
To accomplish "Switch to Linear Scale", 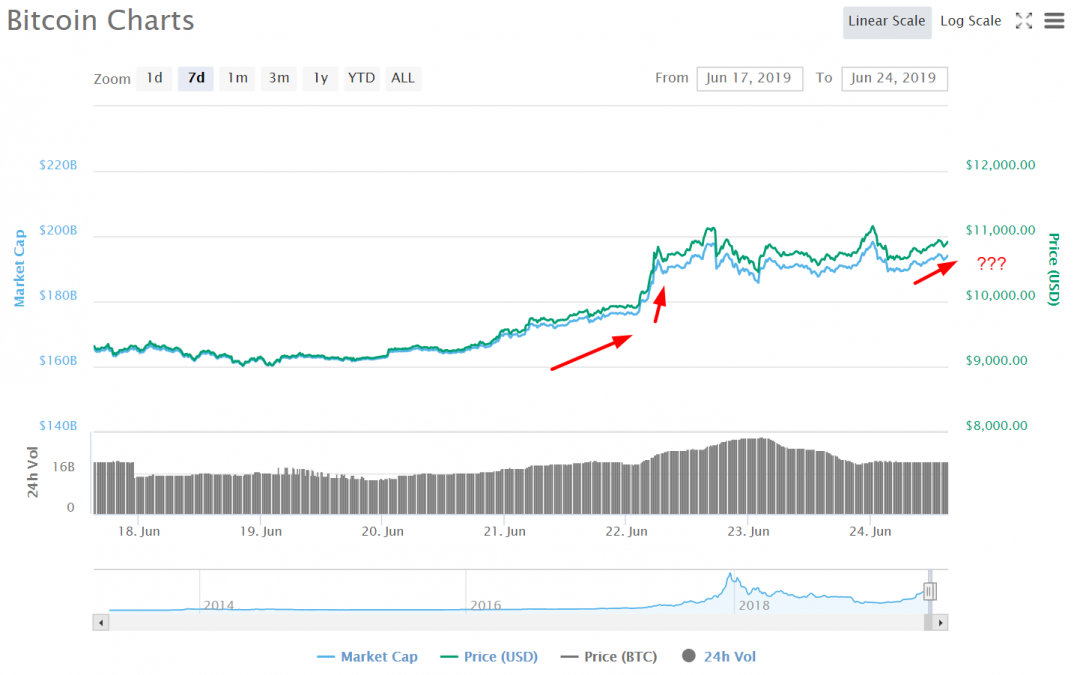I will coord(886,22).
